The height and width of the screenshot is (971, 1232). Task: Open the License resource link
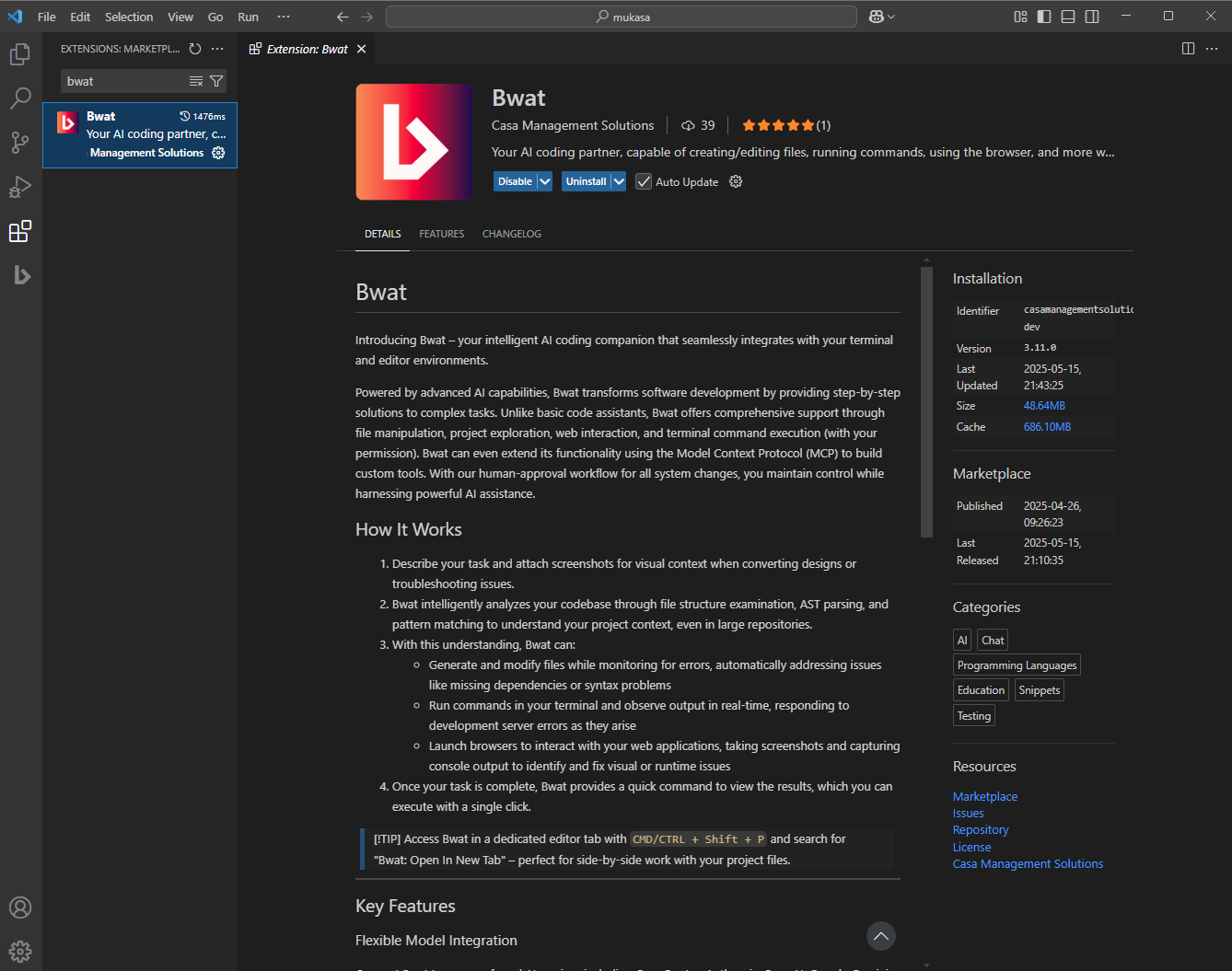(972, 847)
